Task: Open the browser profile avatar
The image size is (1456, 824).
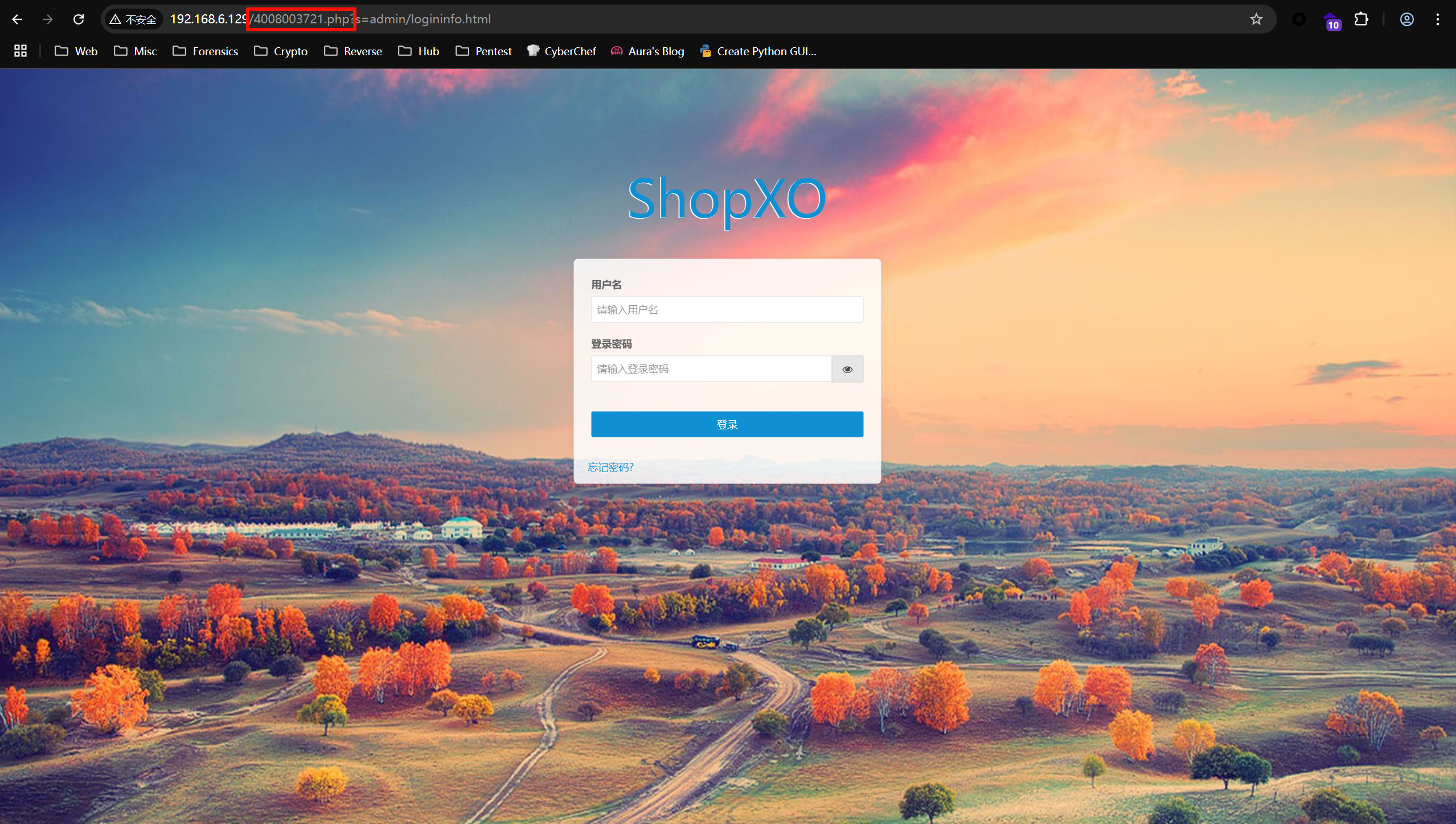Action: 1406,19
